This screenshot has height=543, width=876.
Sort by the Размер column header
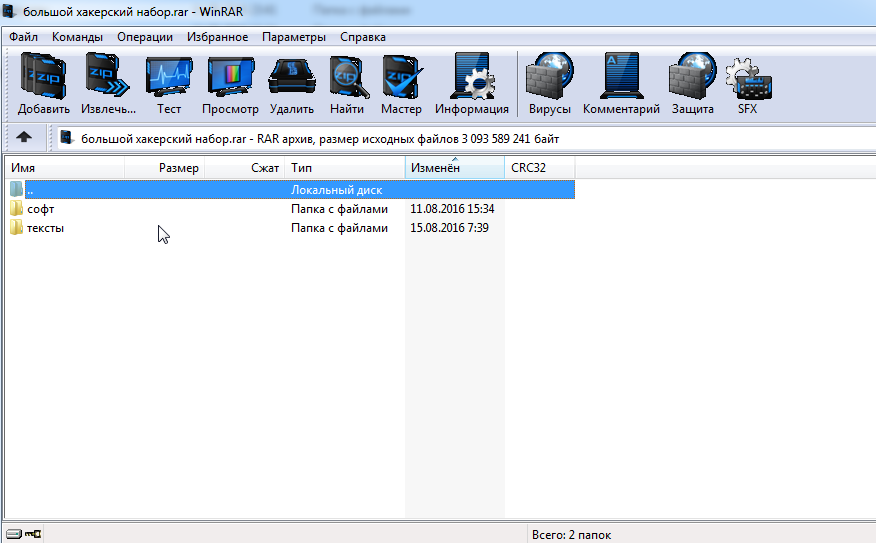(165, 168)
